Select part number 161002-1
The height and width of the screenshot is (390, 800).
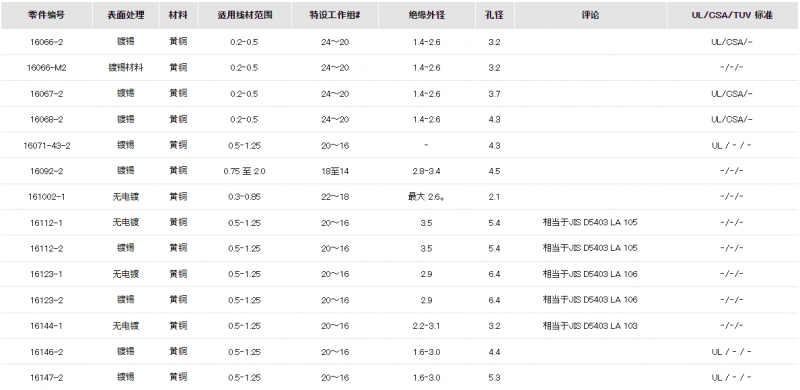tap(46, 197)
